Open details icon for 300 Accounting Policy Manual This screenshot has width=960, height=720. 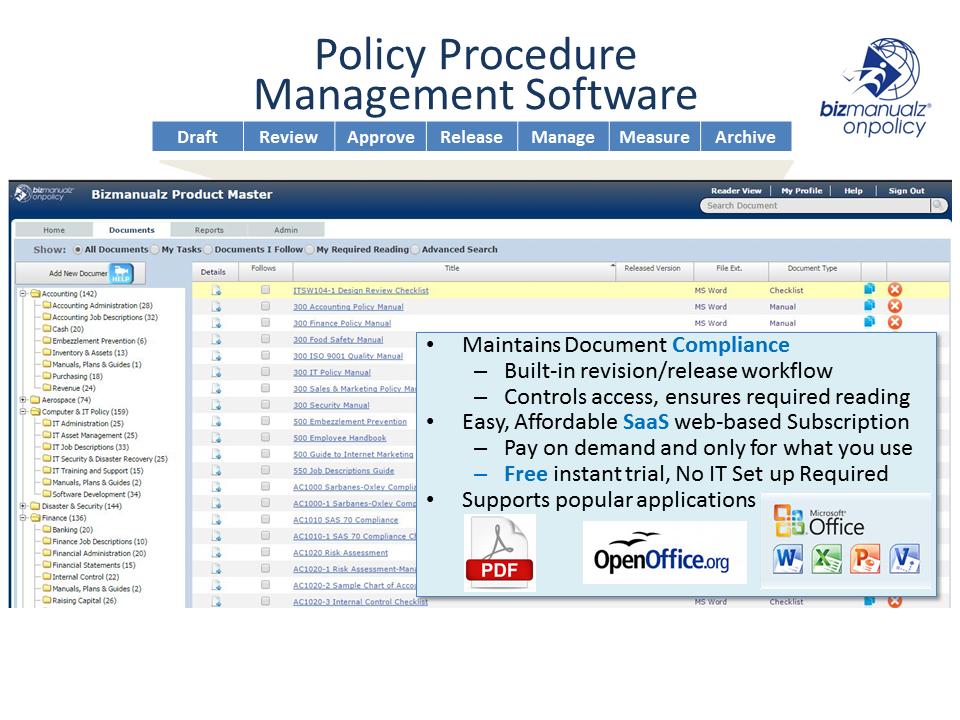[216, 307]
